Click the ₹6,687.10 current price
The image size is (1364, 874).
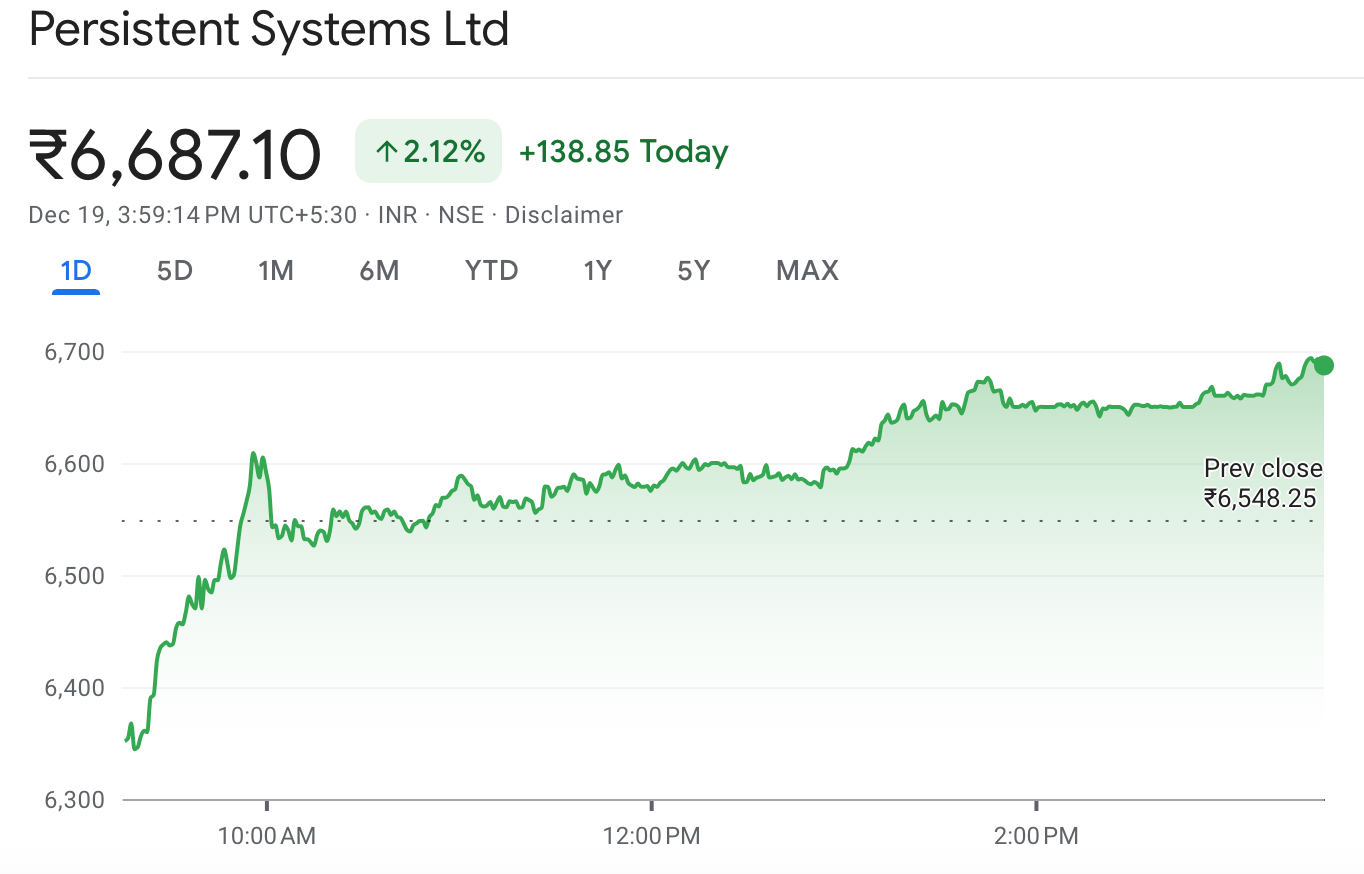(175, 154)
